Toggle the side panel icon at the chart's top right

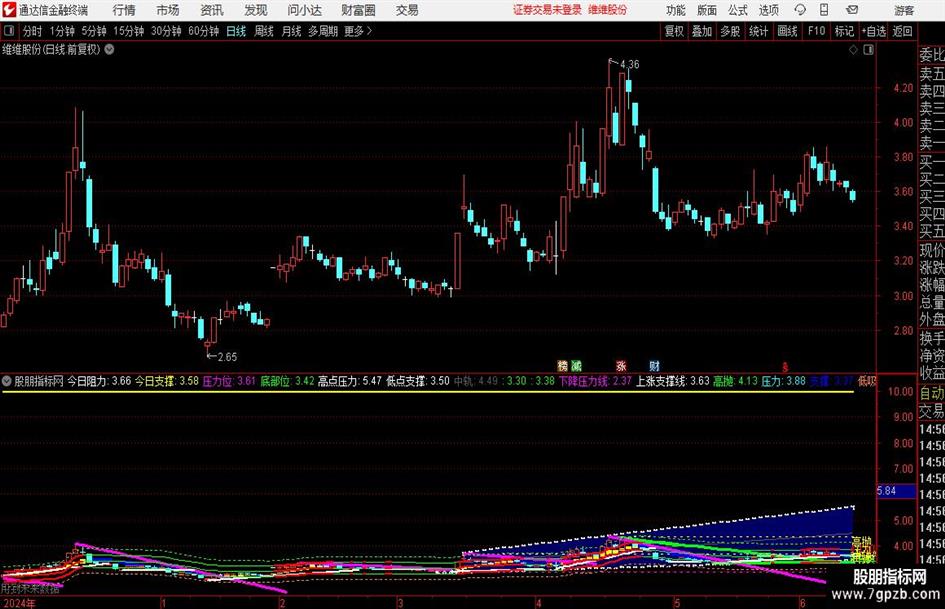pos(868,50)
